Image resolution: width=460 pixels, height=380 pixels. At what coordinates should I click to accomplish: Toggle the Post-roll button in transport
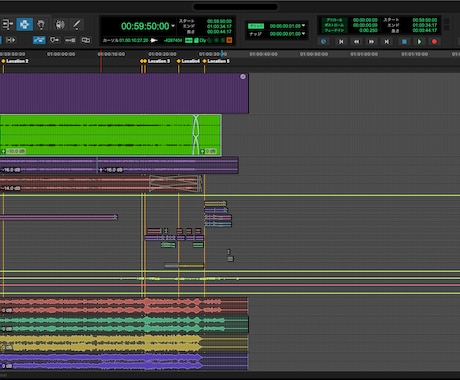334,25
